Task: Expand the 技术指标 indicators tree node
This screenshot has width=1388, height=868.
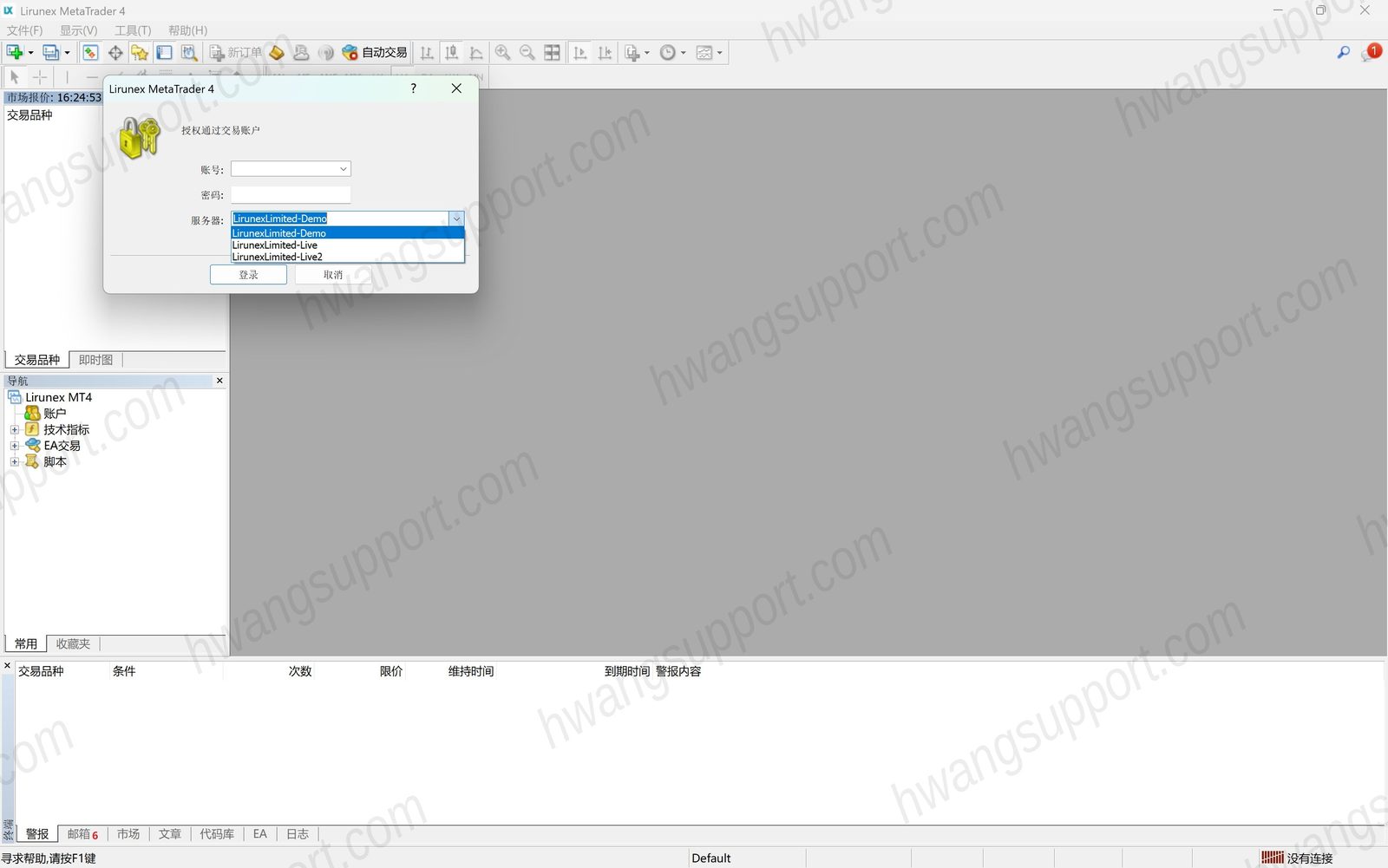Action: [14, 430]
